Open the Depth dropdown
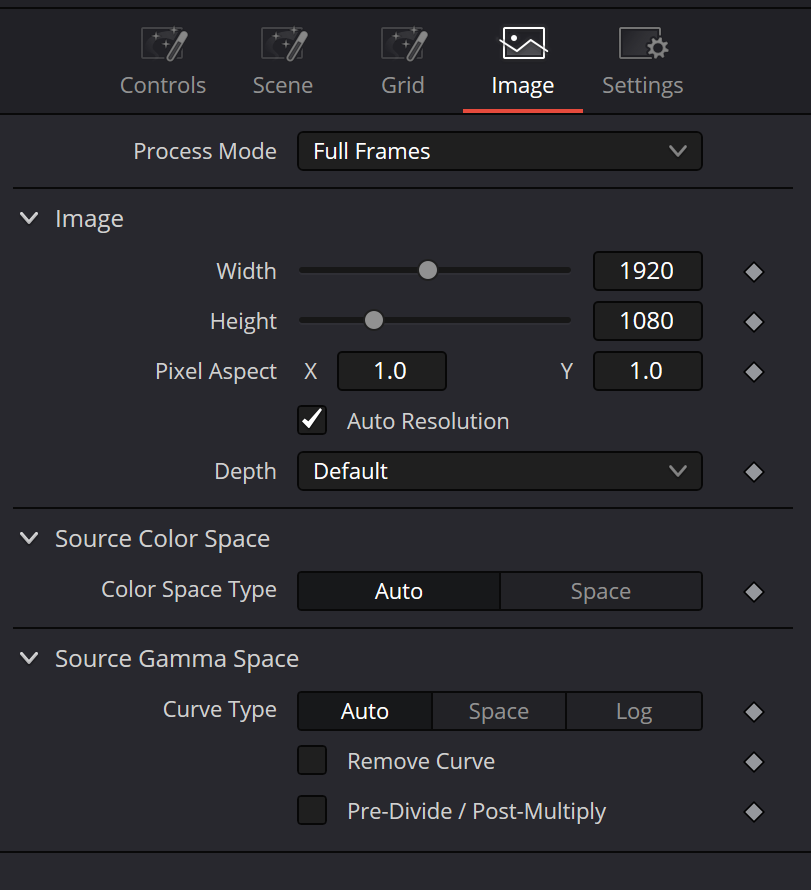The height and width of the screenshot is (890, 811). 500,471
